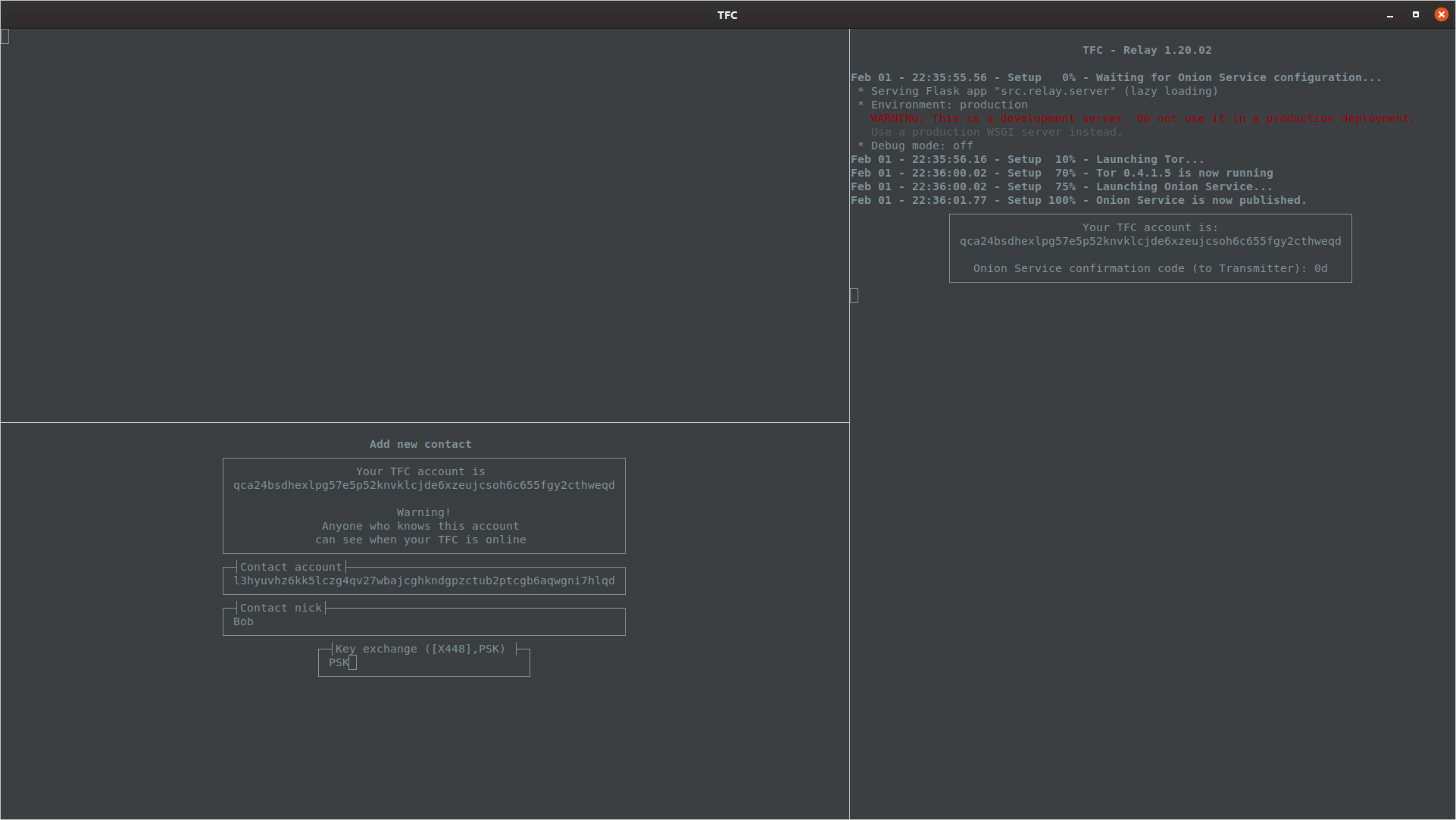Click the cursor block below the Relay account box
1456x820 pixels.
(855, 296)
